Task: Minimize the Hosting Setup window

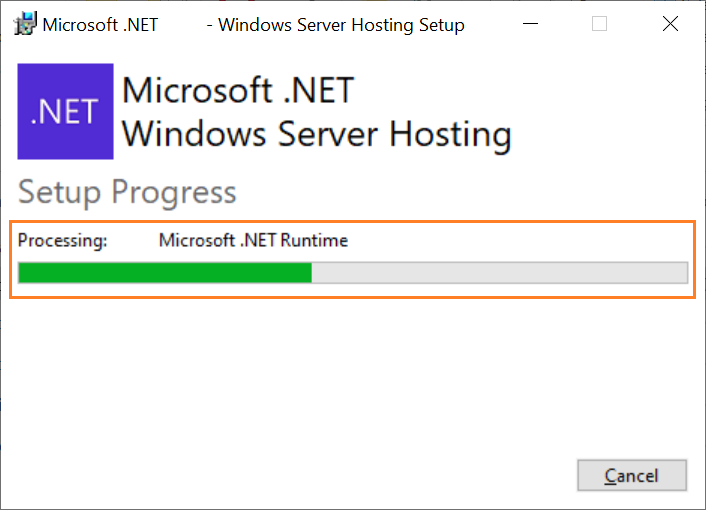Action: [x=530, y=24]
